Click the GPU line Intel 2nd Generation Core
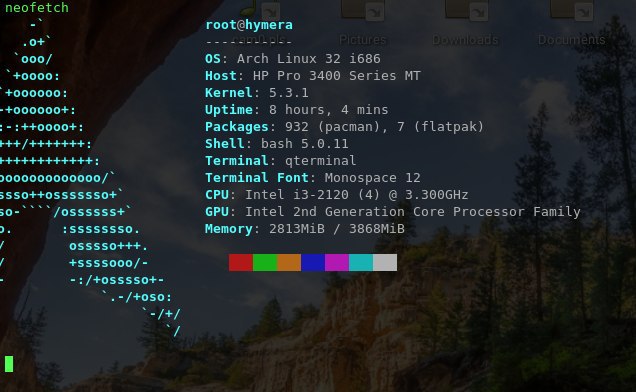The height and width of the screenshot is (392, 636). click(393, 212)
